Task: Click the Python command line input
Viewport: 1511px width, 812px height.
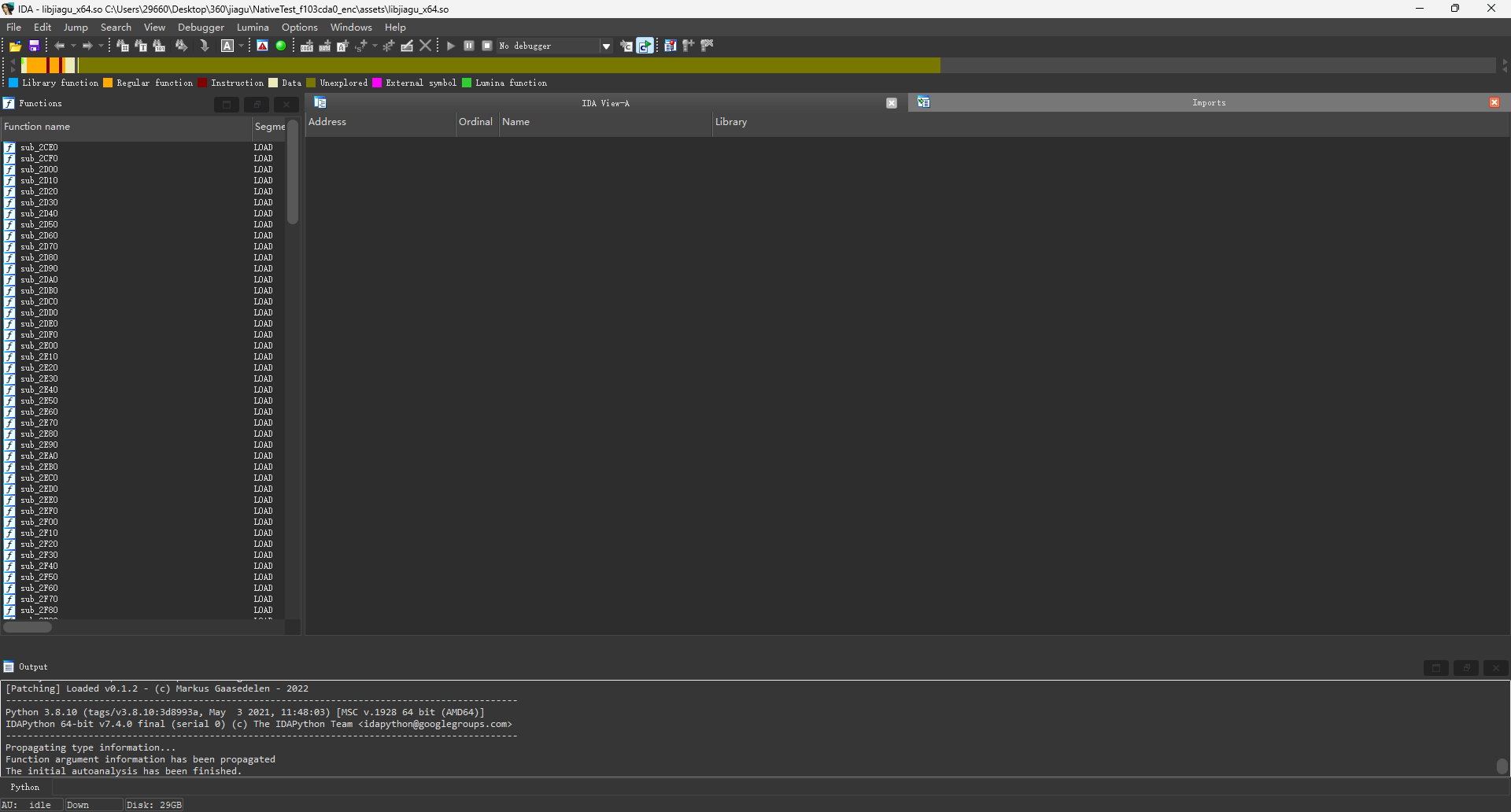Action: pos(779,787)
